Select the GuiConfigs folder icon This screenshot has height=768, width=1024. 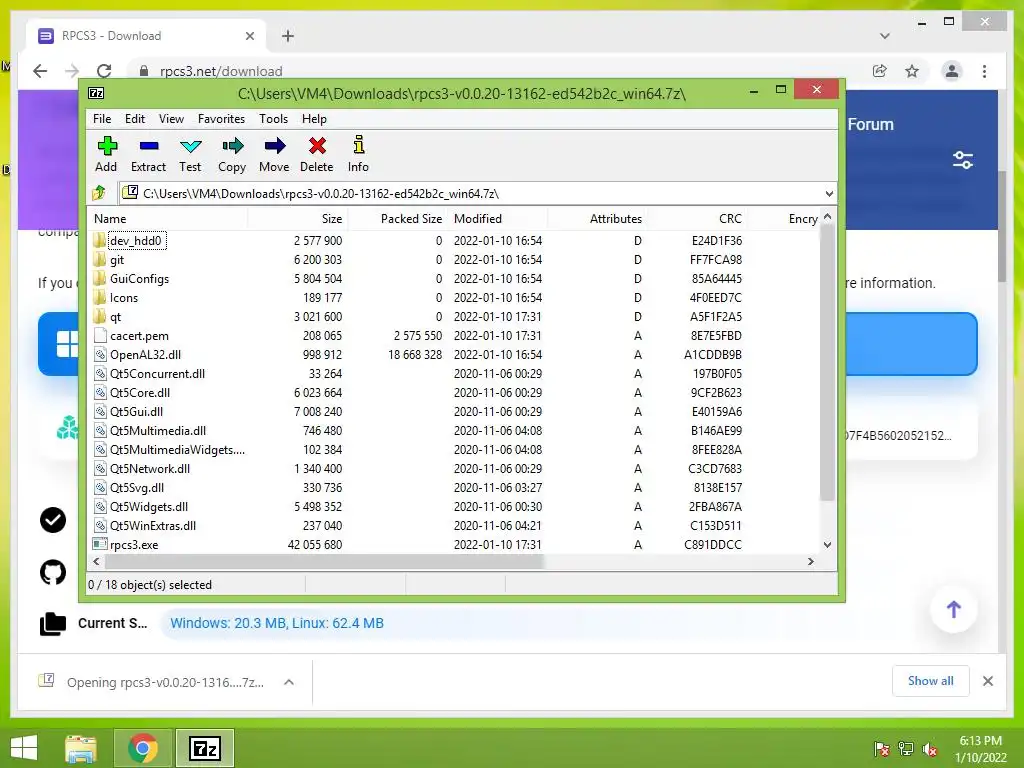pos(99,278)
